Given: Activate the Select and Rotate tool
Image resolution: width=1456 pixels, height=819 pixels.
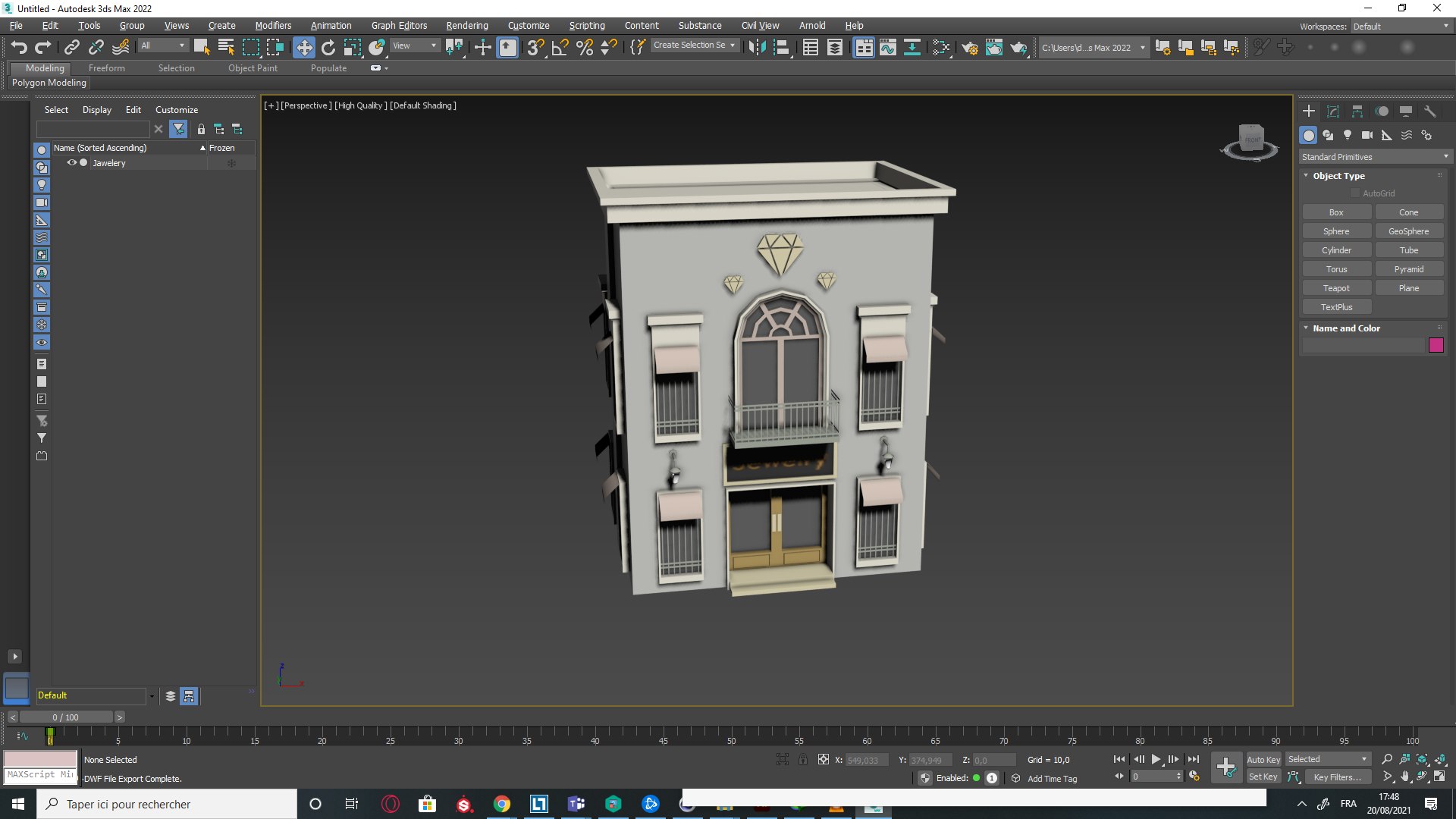Looking at the screenshot, I should pyautogui.click(x=328, y=47).
